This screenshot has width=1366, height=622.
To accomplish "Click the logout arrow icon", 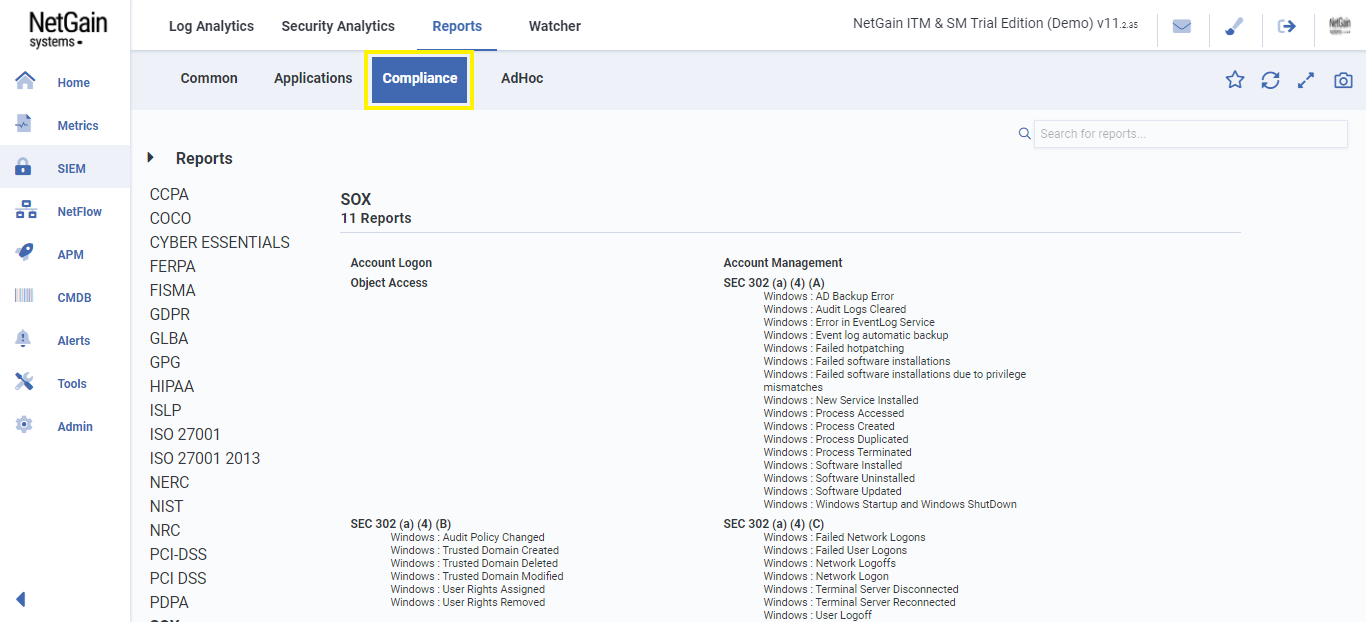I will pos(1287,27).
